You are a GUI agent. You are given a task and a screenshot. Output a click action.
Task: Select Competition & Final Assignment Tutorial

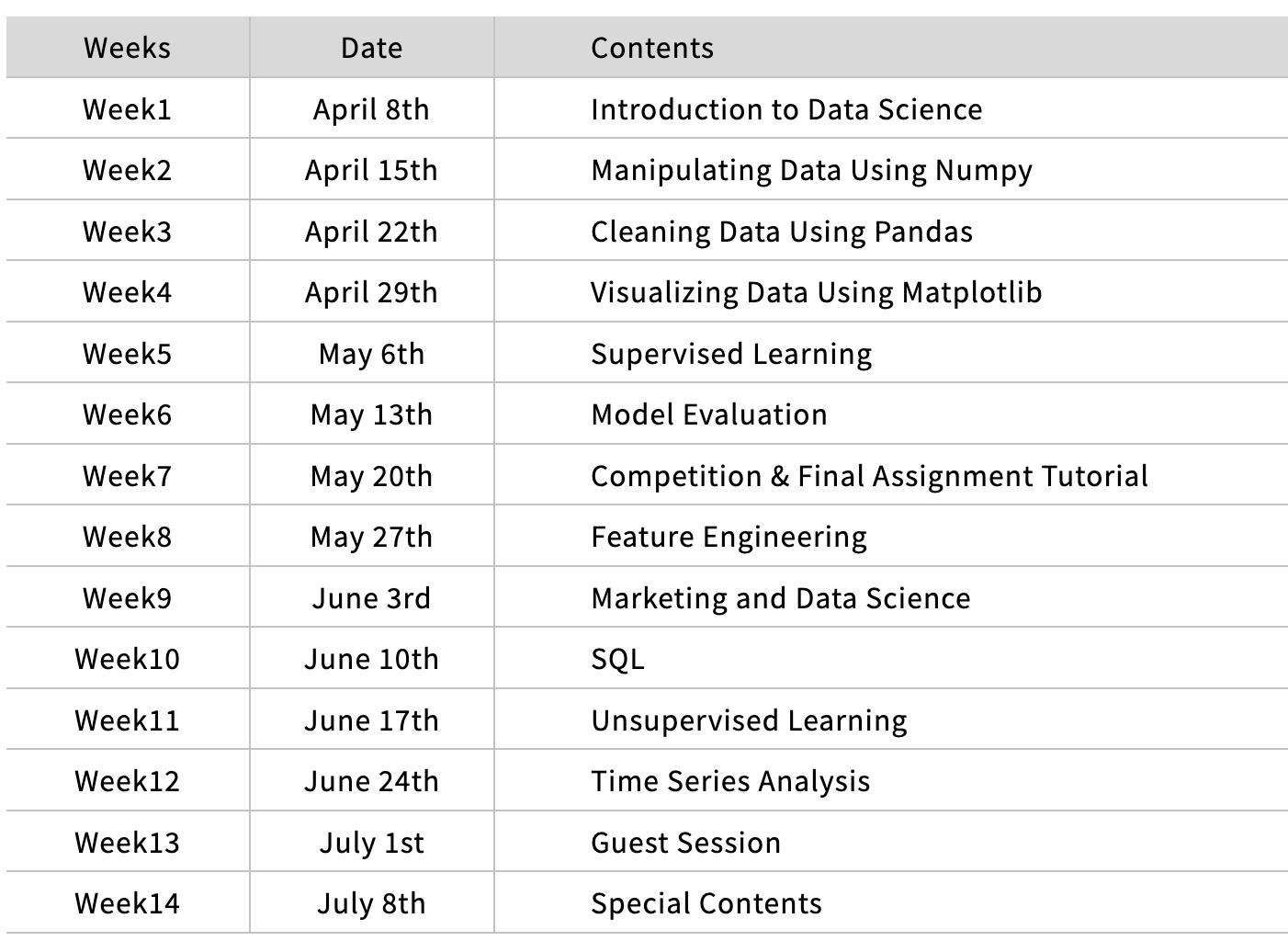tap(868, 476)
